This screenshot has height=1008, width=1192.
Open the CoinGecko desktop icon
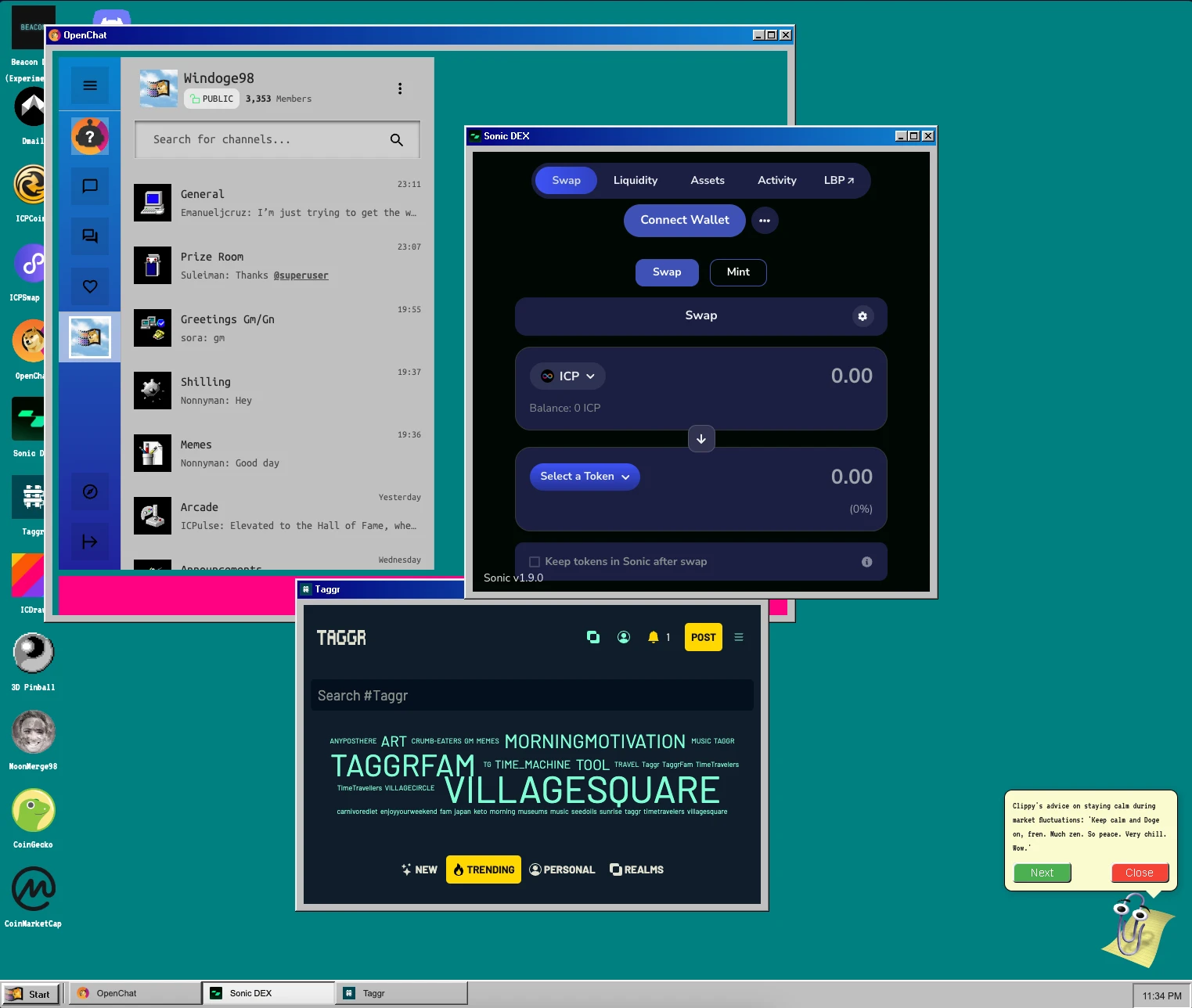[33, 818]
